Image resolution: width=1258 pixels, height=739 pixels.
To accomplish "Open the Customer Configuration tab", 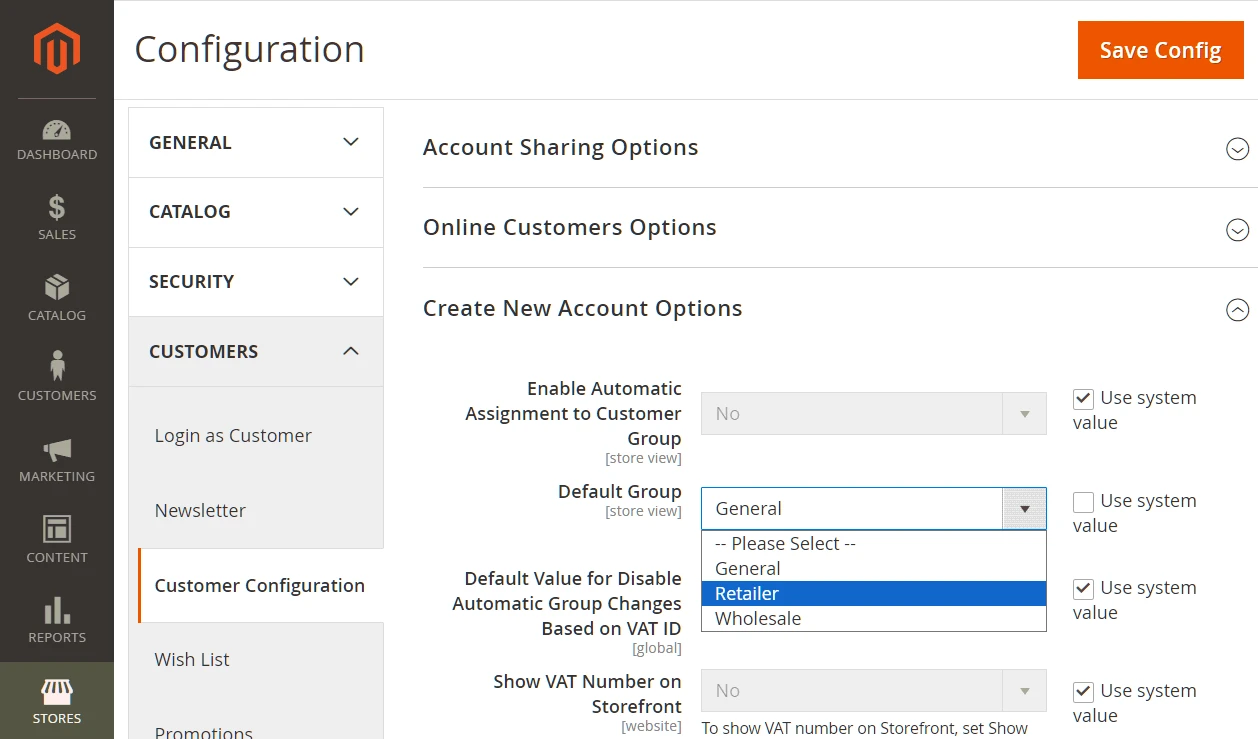I will click(260, 586).
